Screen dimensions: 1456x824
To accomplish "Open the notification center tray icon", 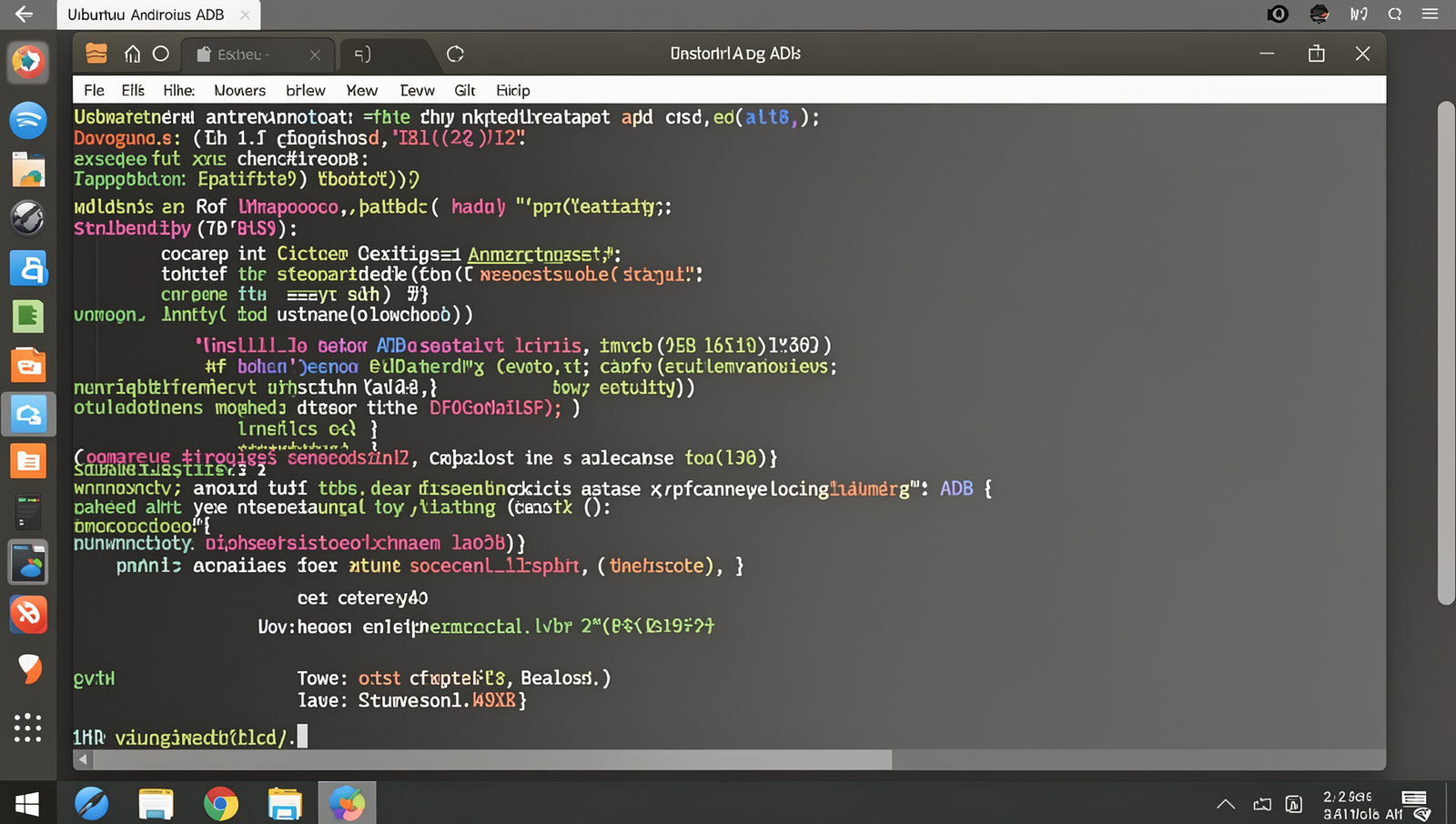I will (1416, 804).
